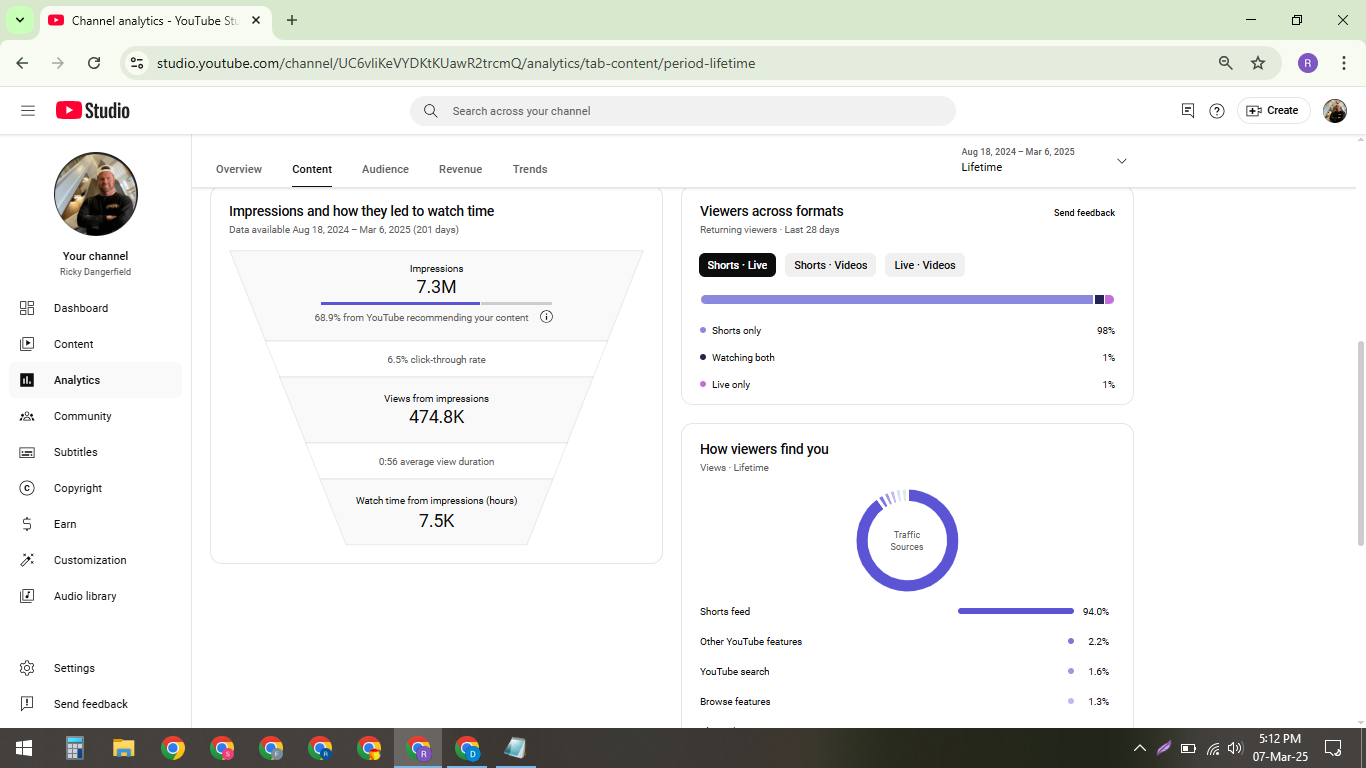Open Content from the sidebar
The width and height of the screenshot is (1366, 768).
point(96,344)
